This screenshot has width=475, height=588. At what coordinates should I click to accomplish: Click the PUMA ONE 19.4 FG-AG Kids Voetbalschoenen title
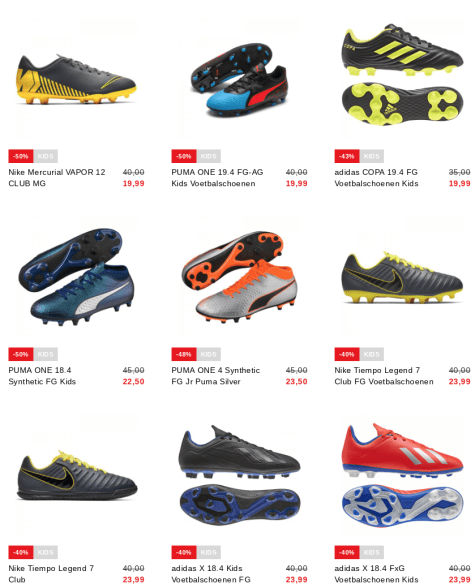coord(217,178)
